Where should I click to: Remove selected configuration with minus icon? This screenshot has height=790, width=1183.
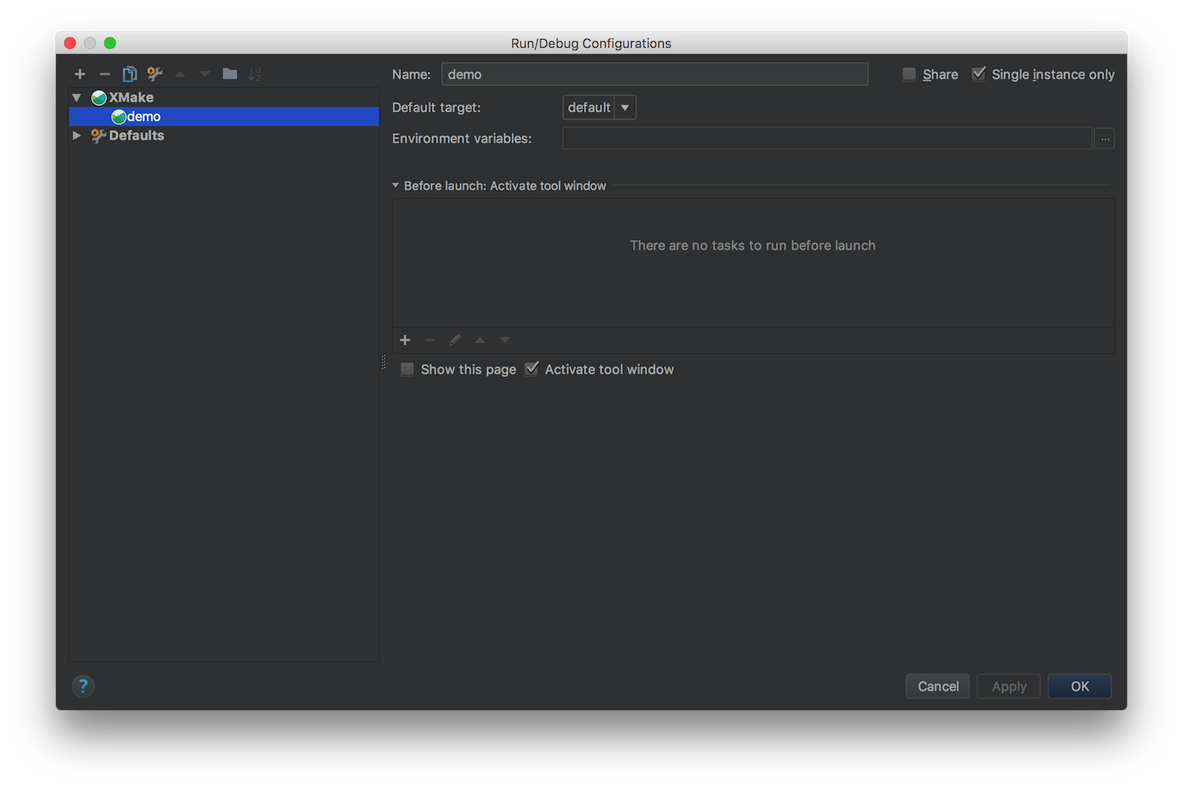(105, 74)
